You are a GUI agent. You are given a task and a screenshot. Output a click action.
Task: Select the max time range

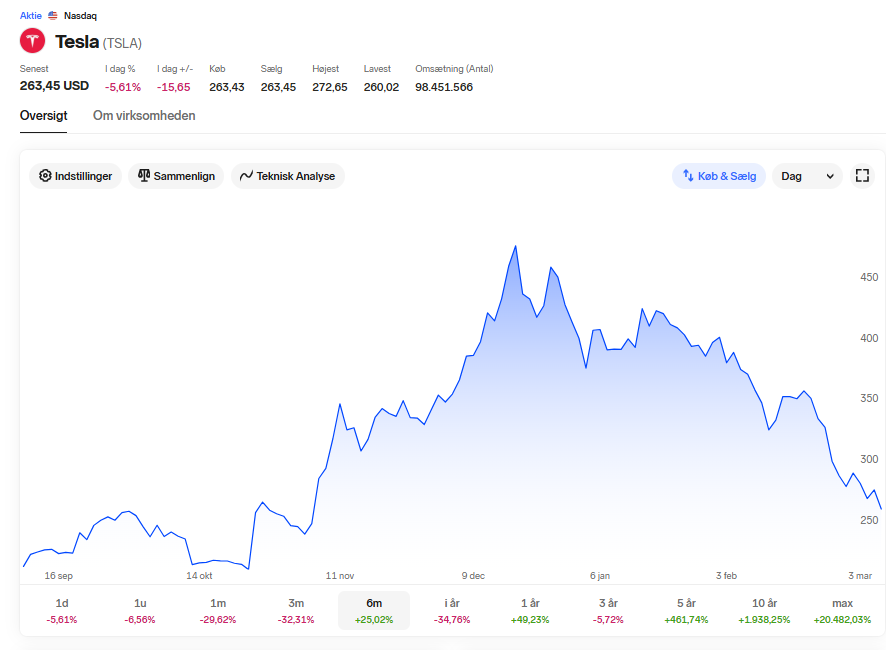point(842,610)
